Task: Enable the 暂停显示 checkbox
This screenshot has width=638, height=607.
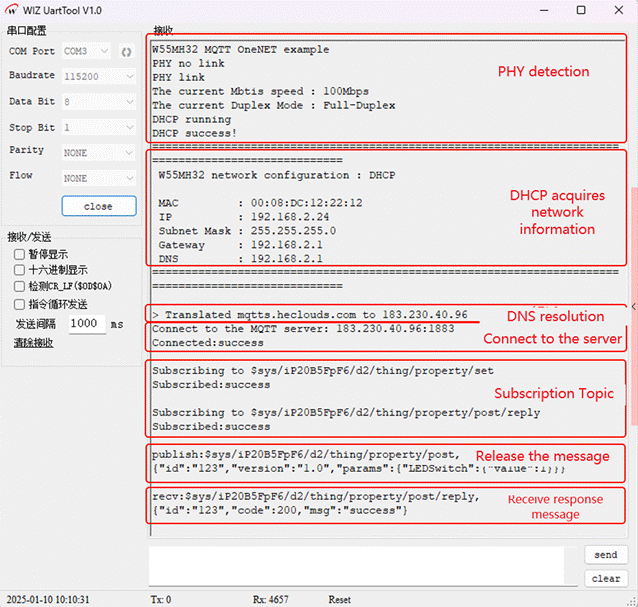Action: pos(19,254)
